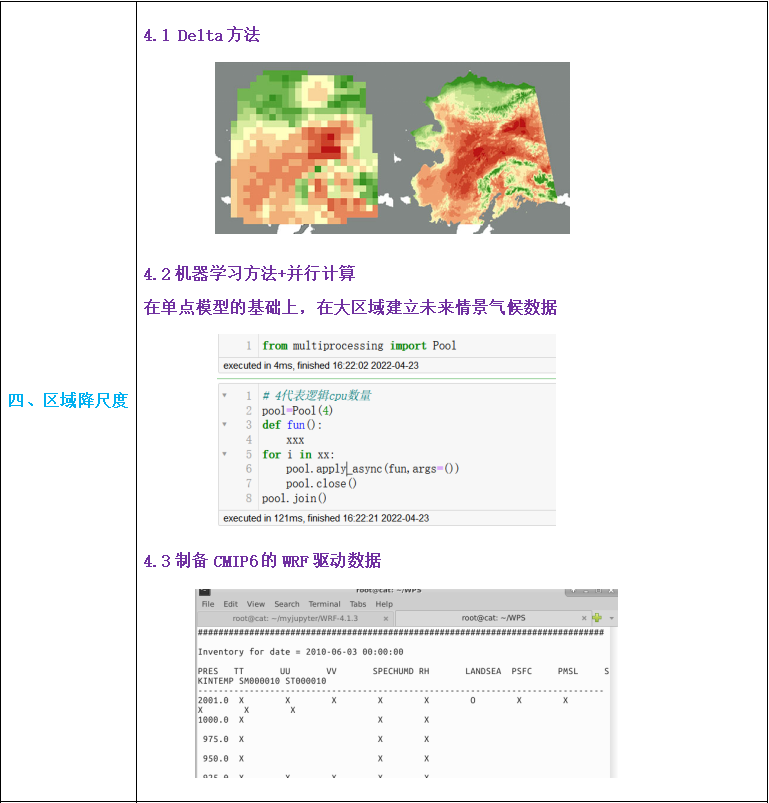Image resolution: width=769 pixels, height=803 pixels.
Task: Close the root@cat: ~/WPS terminal tab
Action: click(x=584, y=619)
